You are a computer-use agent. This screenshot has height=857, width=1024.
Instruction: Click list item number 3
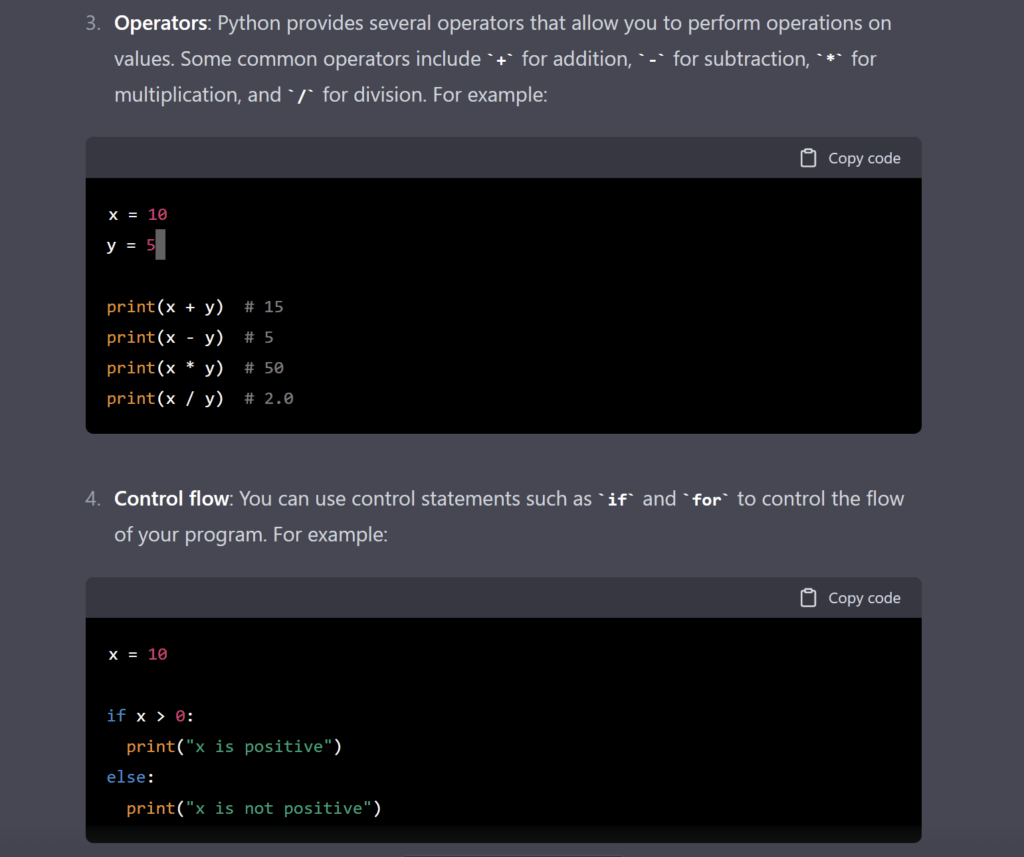pyautogui.click(x=91, y=22)
